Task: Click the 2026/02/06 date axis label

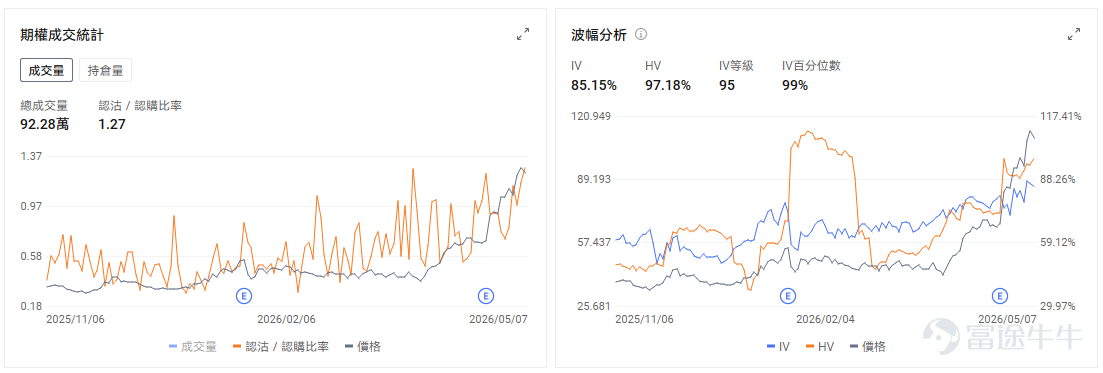Action: tap(286, 319)
